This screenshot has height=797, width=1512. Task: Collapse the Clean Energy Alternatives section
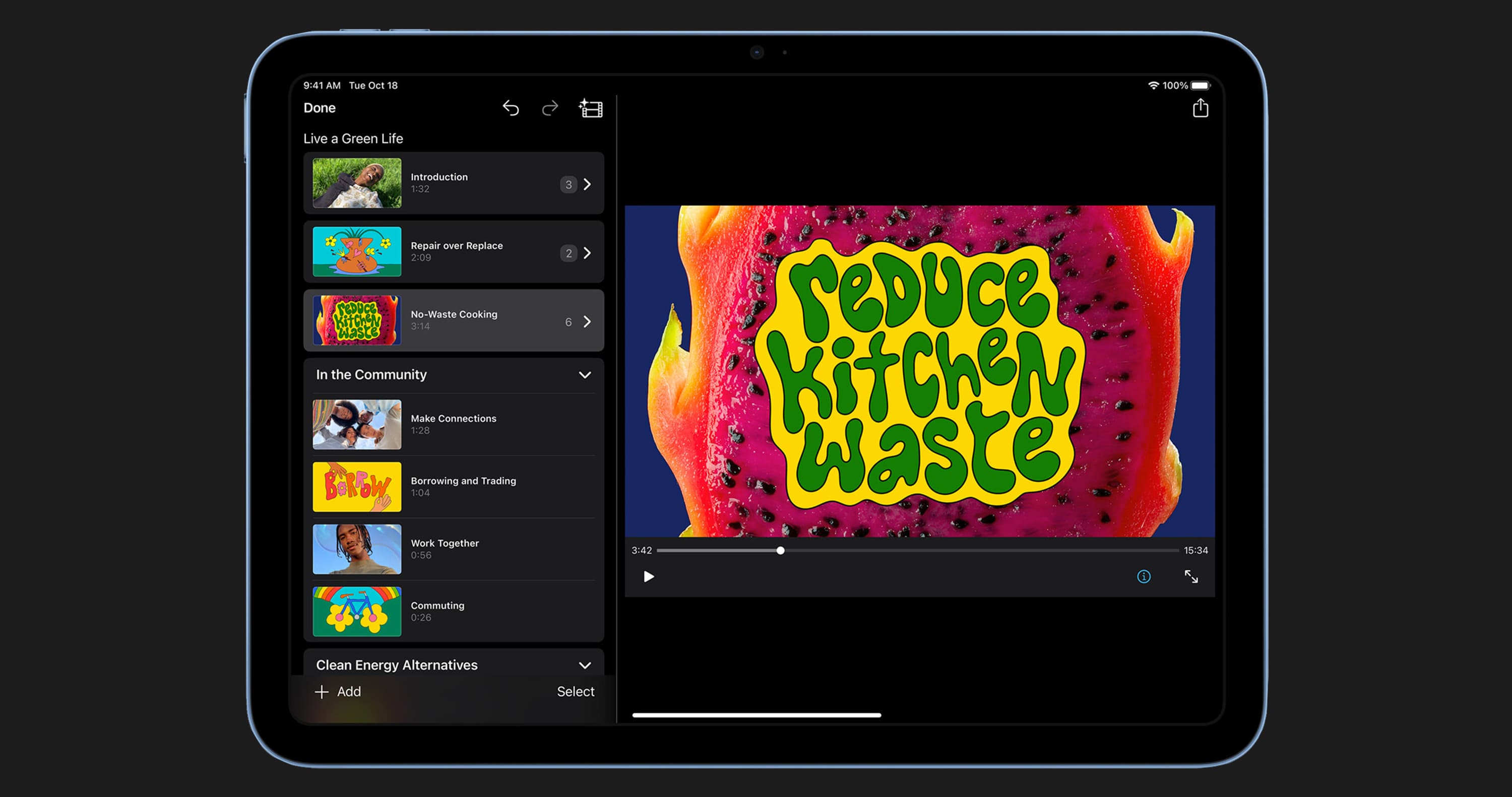point(585,664)
